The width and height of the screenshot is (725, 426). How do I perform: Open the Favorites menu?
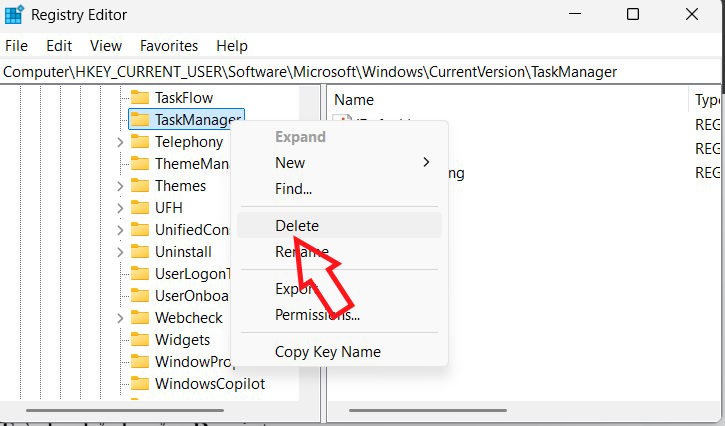coord(169,46)
